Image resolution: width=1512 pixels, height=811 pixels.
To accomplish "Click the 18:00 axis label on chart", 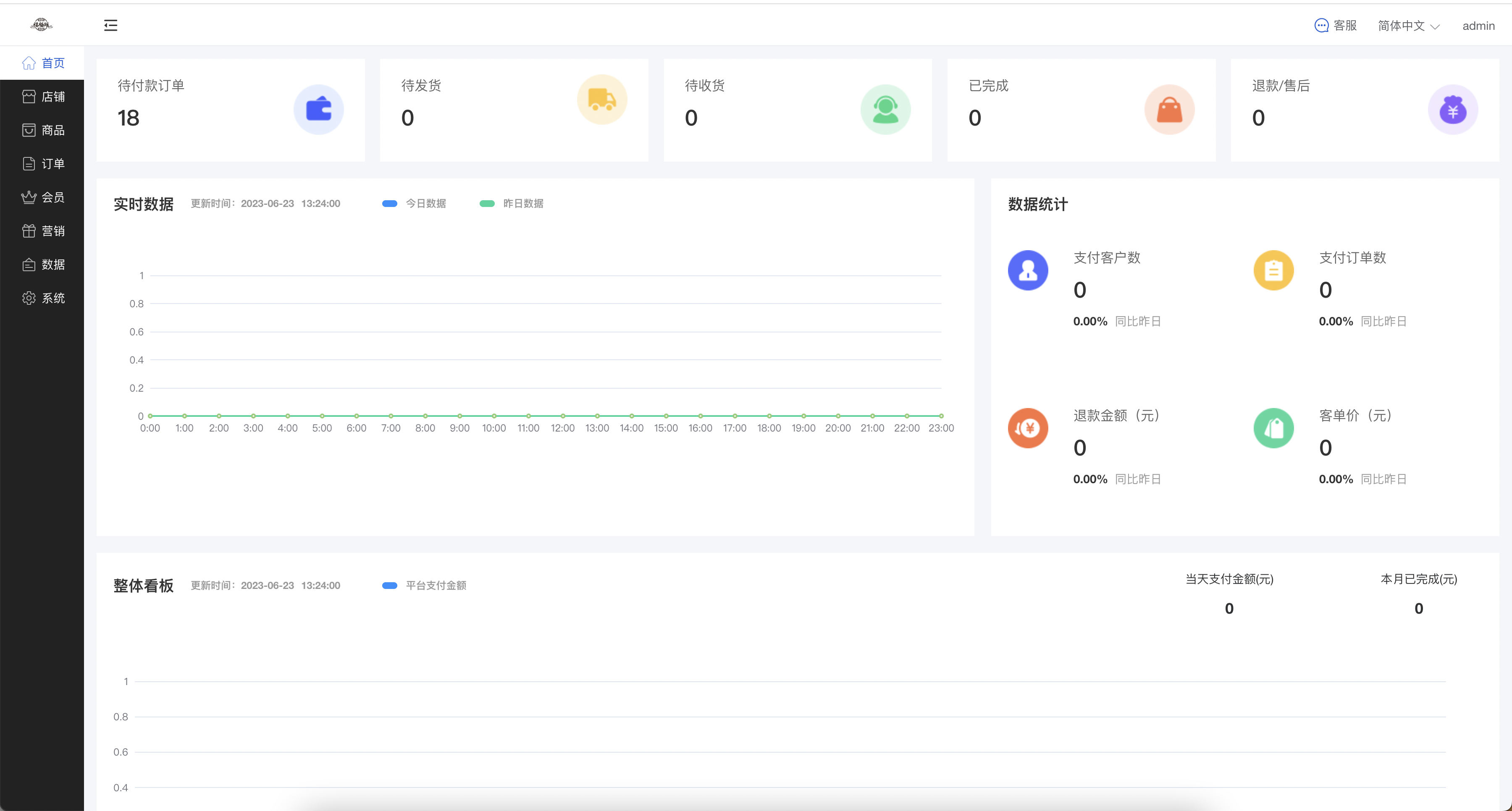I will [769, 429].
